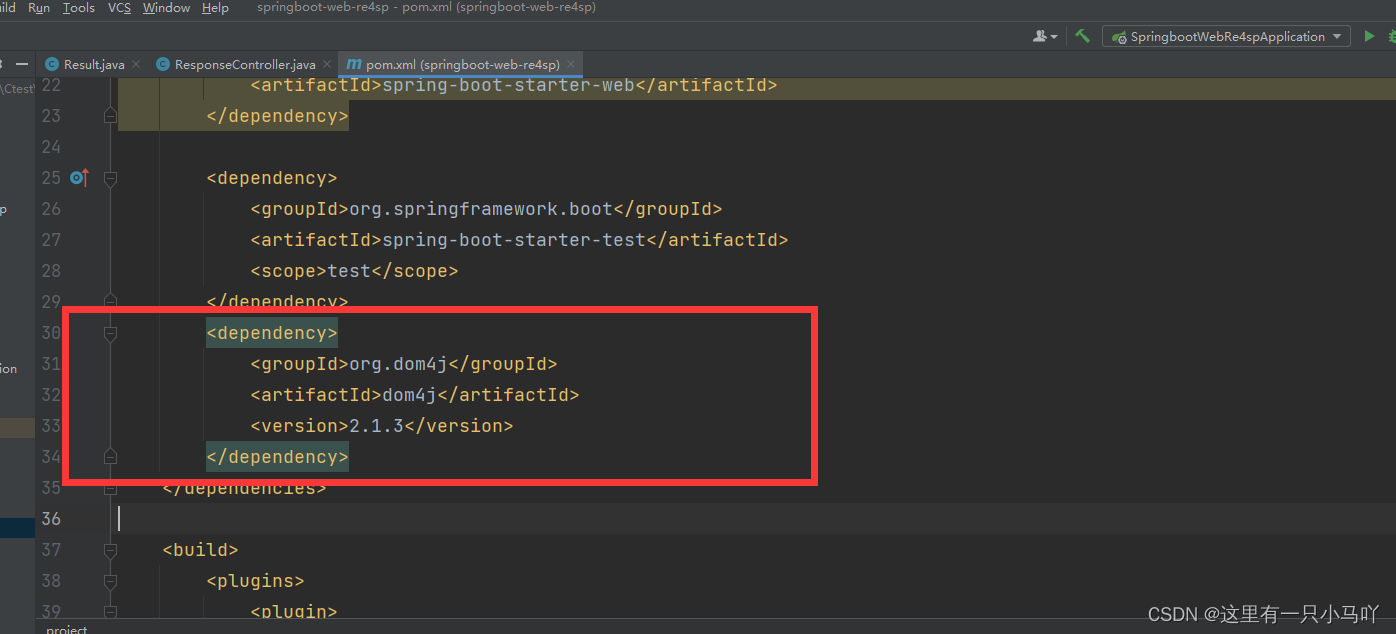The image size is (1396, 634).
Task: Collapse the build block at line 37
Action: point(110,549)
